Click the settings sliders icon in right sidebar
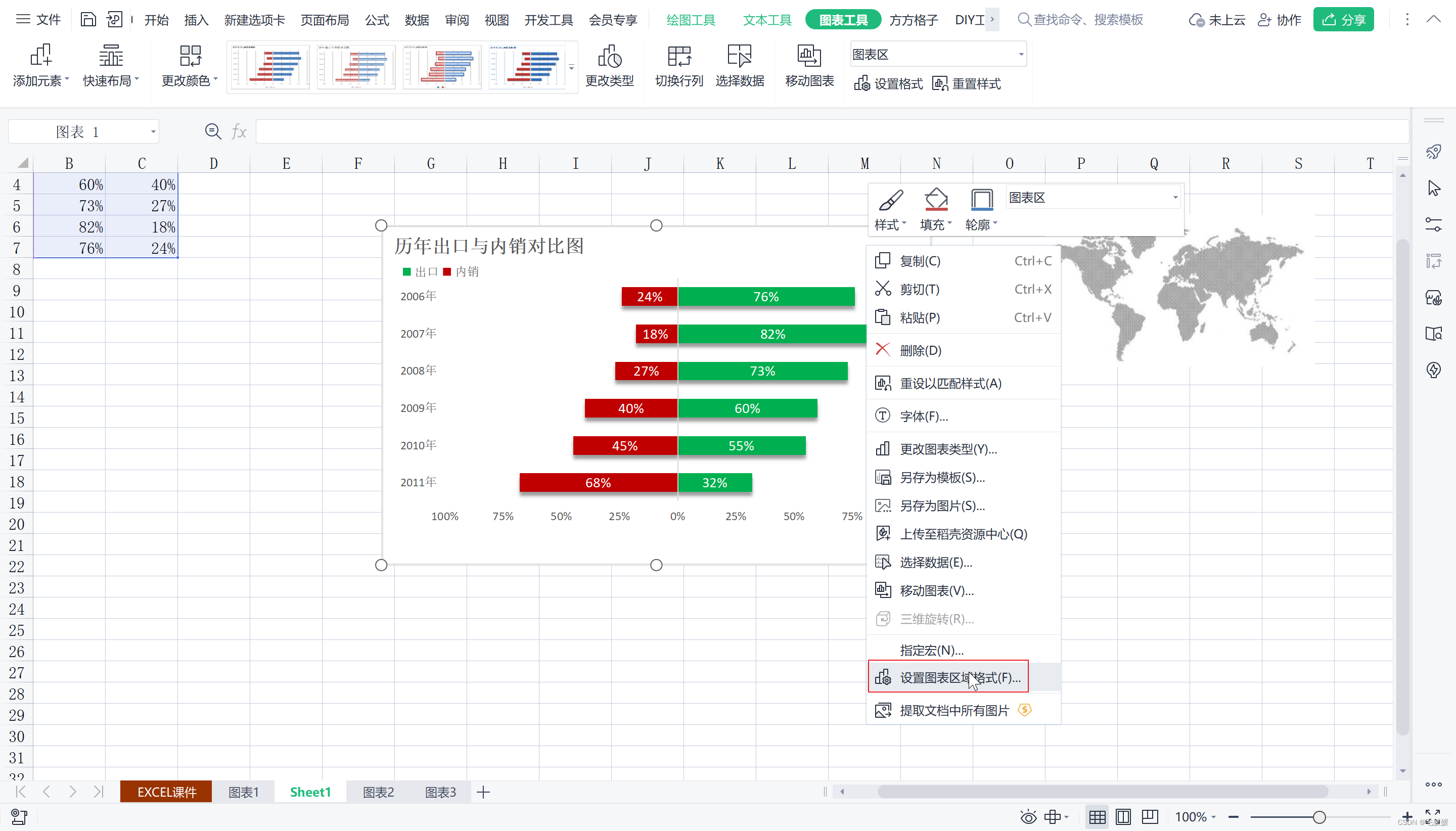 click(1434, 224)
